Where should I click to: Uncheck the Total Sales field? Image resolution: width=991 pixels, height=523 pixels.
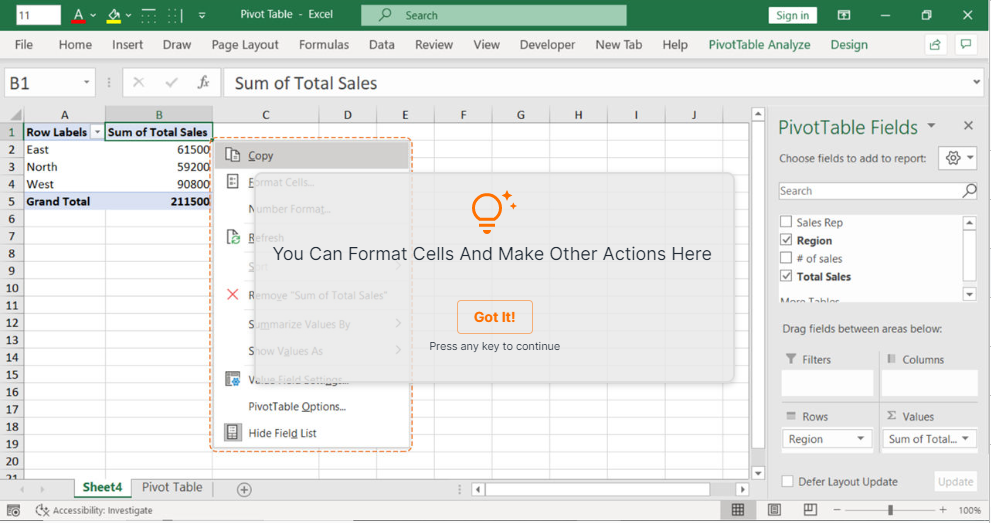786,276
